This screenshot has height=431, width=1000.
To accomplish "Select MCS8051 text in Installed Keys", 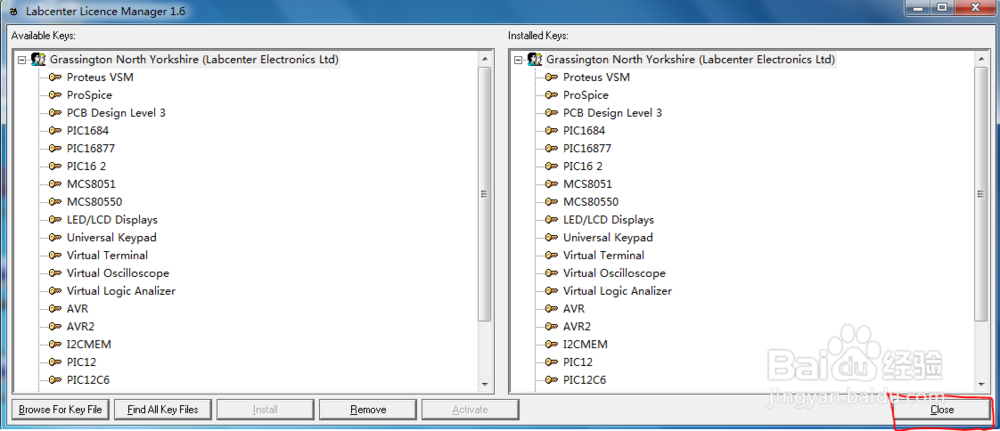I will (587, 184).
